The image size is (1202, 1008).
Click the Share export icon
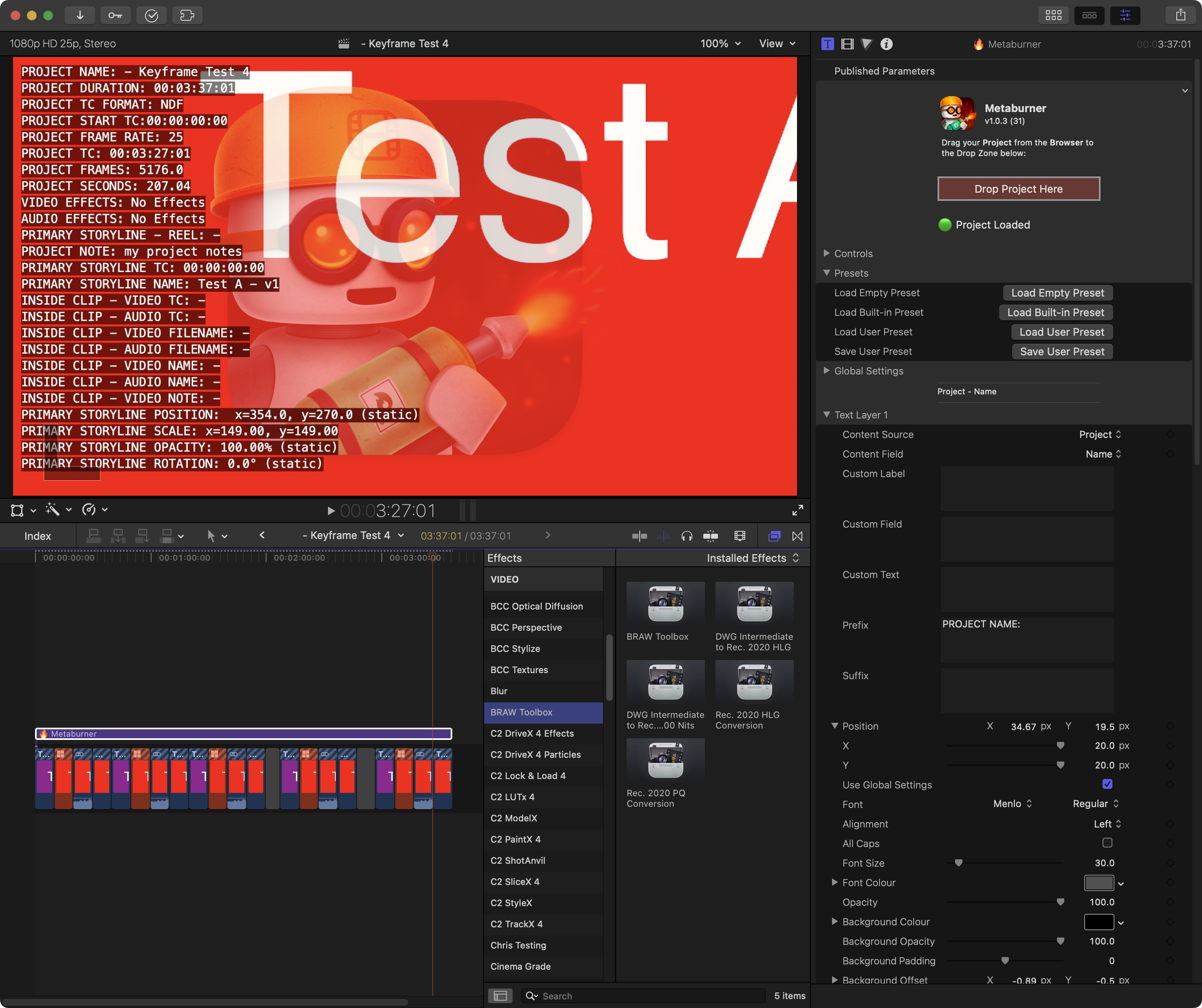pyautogui.click(x=1180, y=15)
